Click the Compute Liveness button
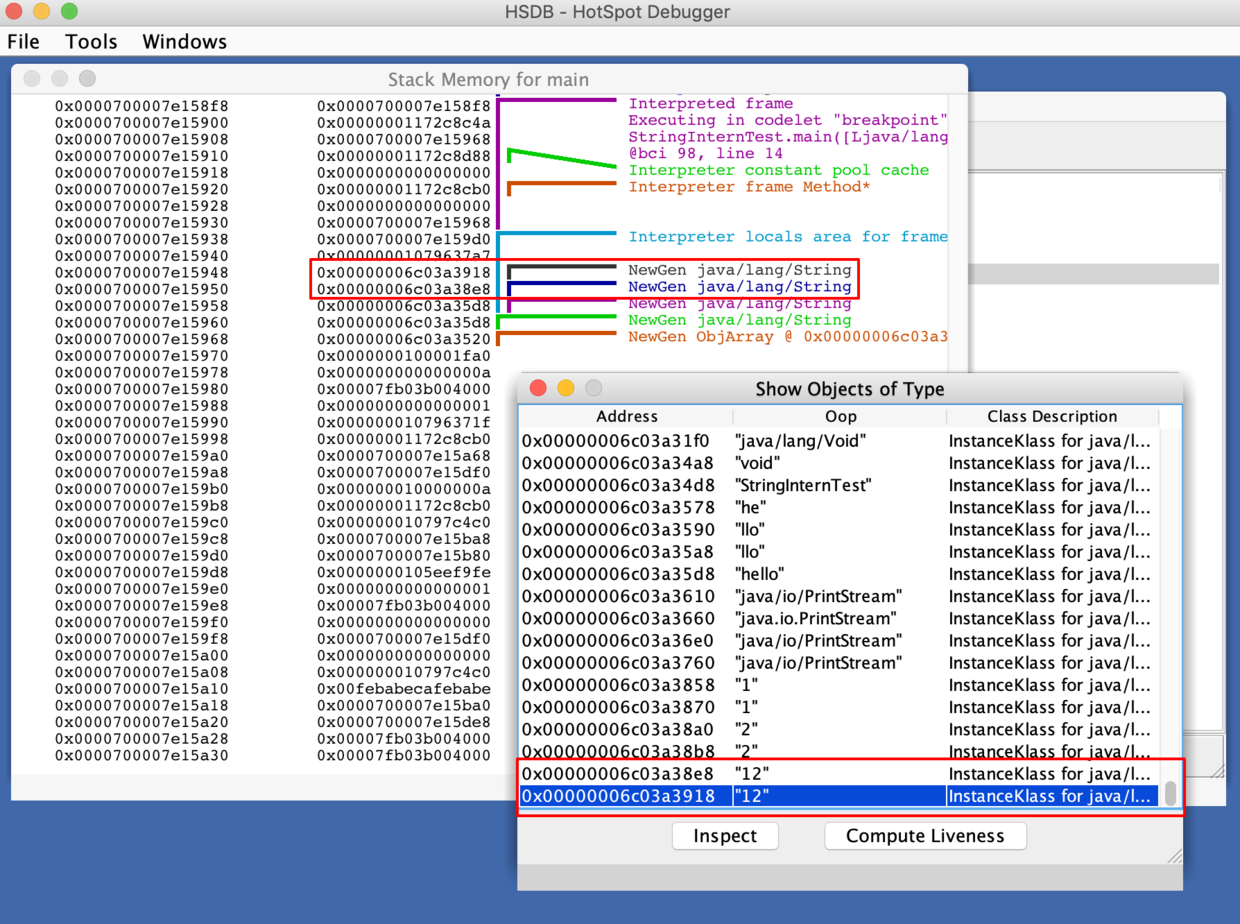The image size is (1240, 924). (x=925, y=836)
